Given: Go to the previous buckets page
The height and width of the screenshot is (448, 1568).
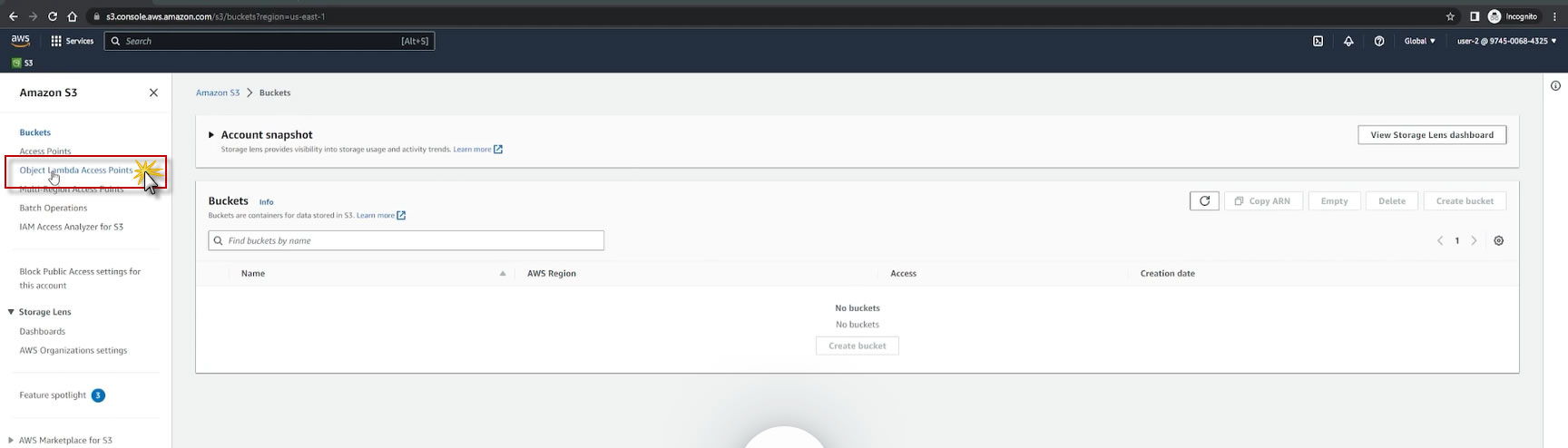Looking at the screenshot, I should pos(1440,240).
